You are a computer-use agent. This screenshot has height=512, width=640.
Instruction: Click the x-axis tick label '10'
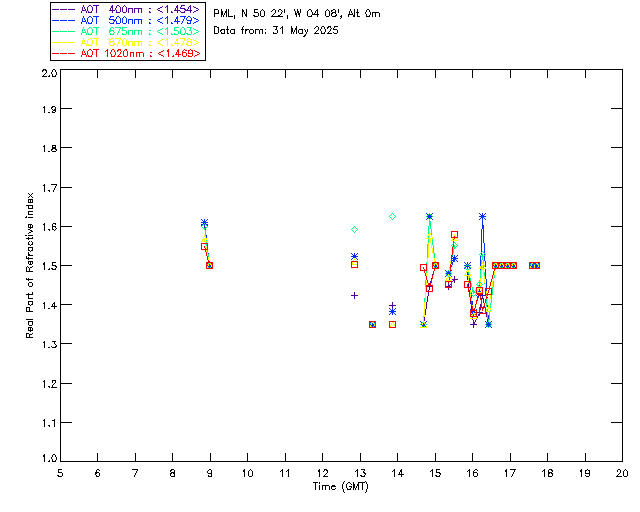pyautogui.click(x=247, y=473)
